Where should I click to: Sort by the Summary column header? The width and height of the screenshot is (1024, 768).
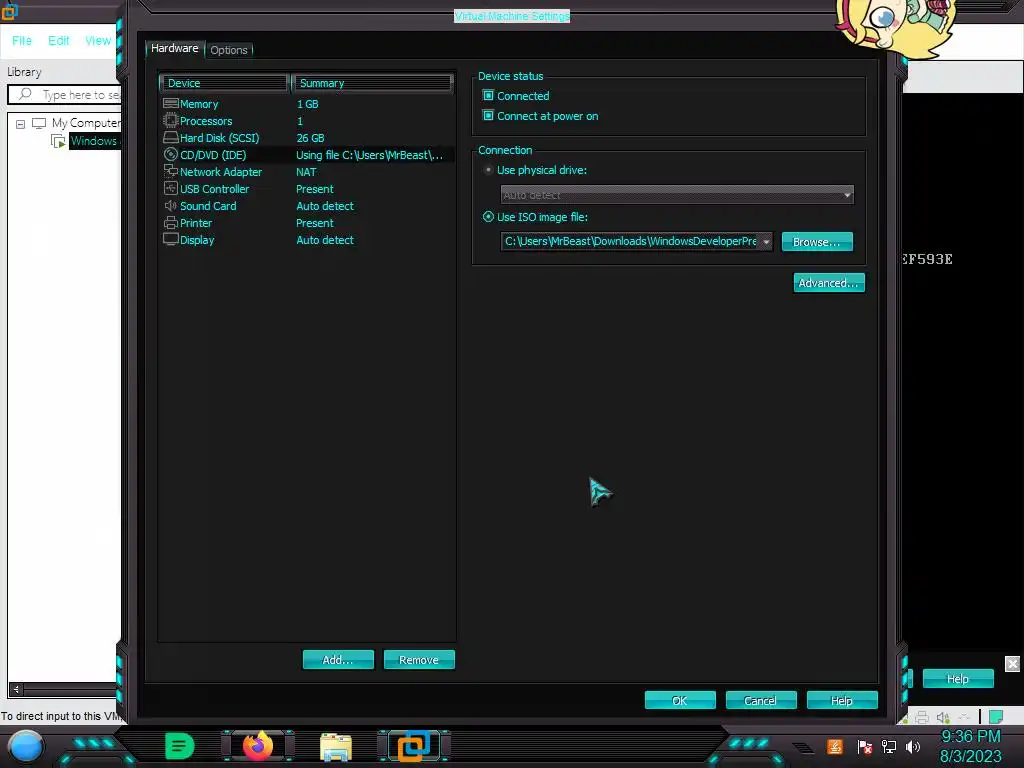372,83
